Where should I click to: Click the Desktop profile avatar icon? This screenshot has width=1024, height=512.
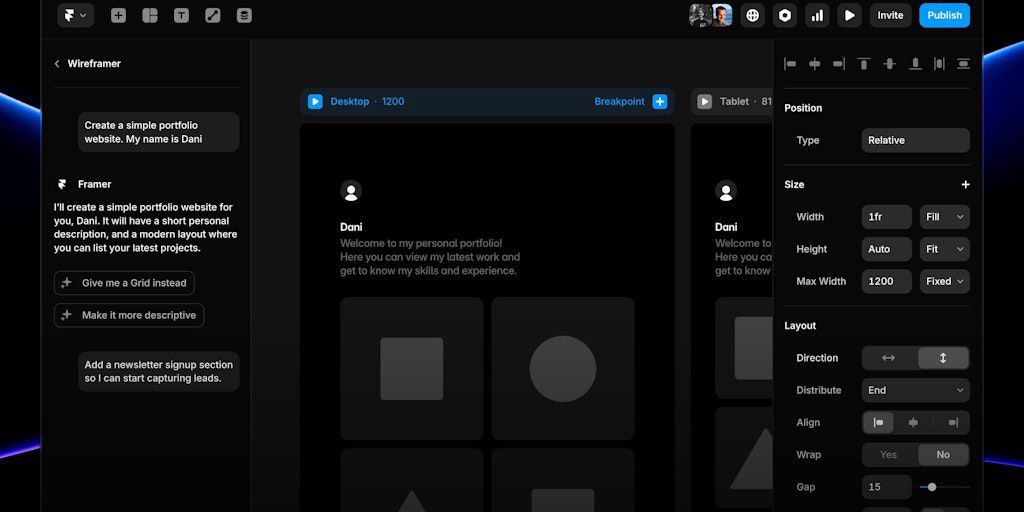click(x=351, y=191)
